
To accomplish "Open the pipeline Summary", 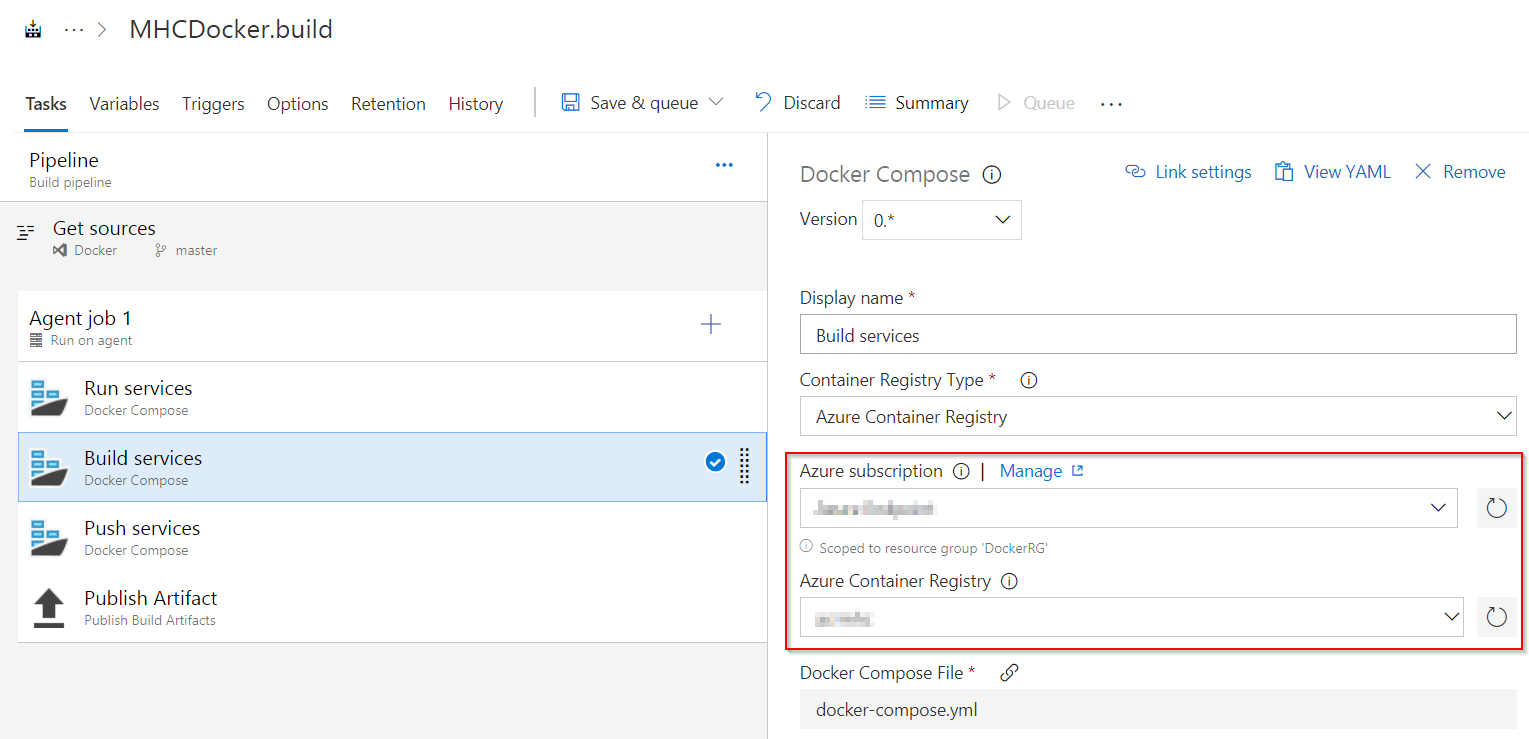I will tap(917, 102).
